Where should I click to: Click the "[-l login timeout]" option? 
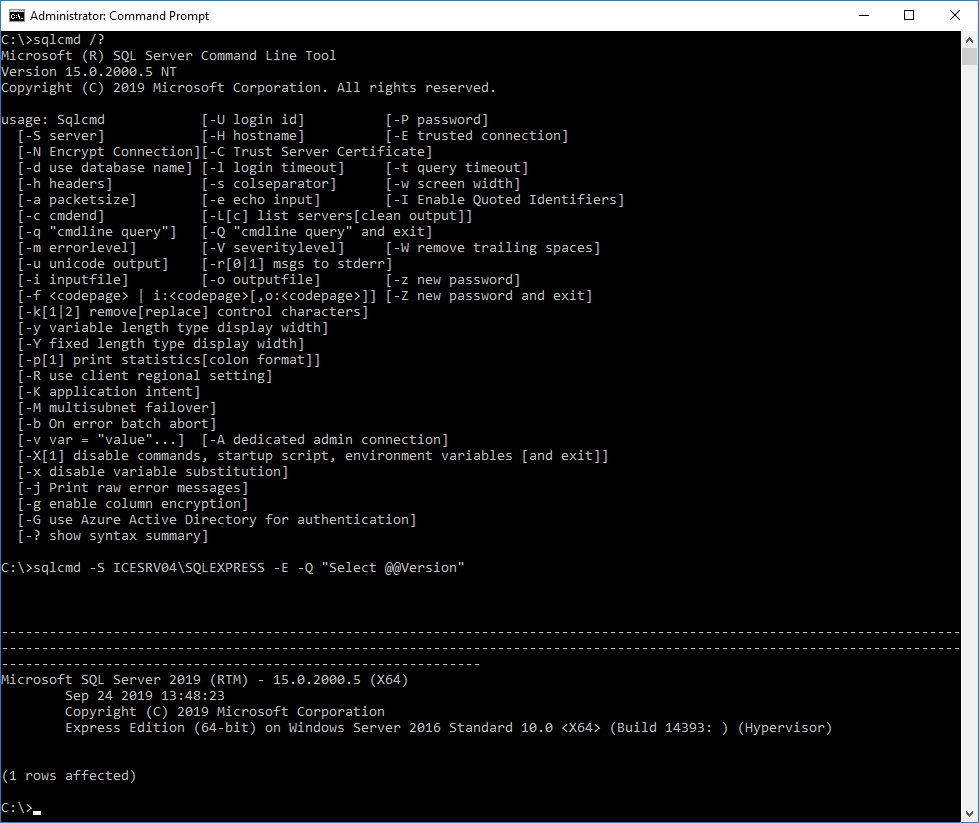(x=273, y=168)
